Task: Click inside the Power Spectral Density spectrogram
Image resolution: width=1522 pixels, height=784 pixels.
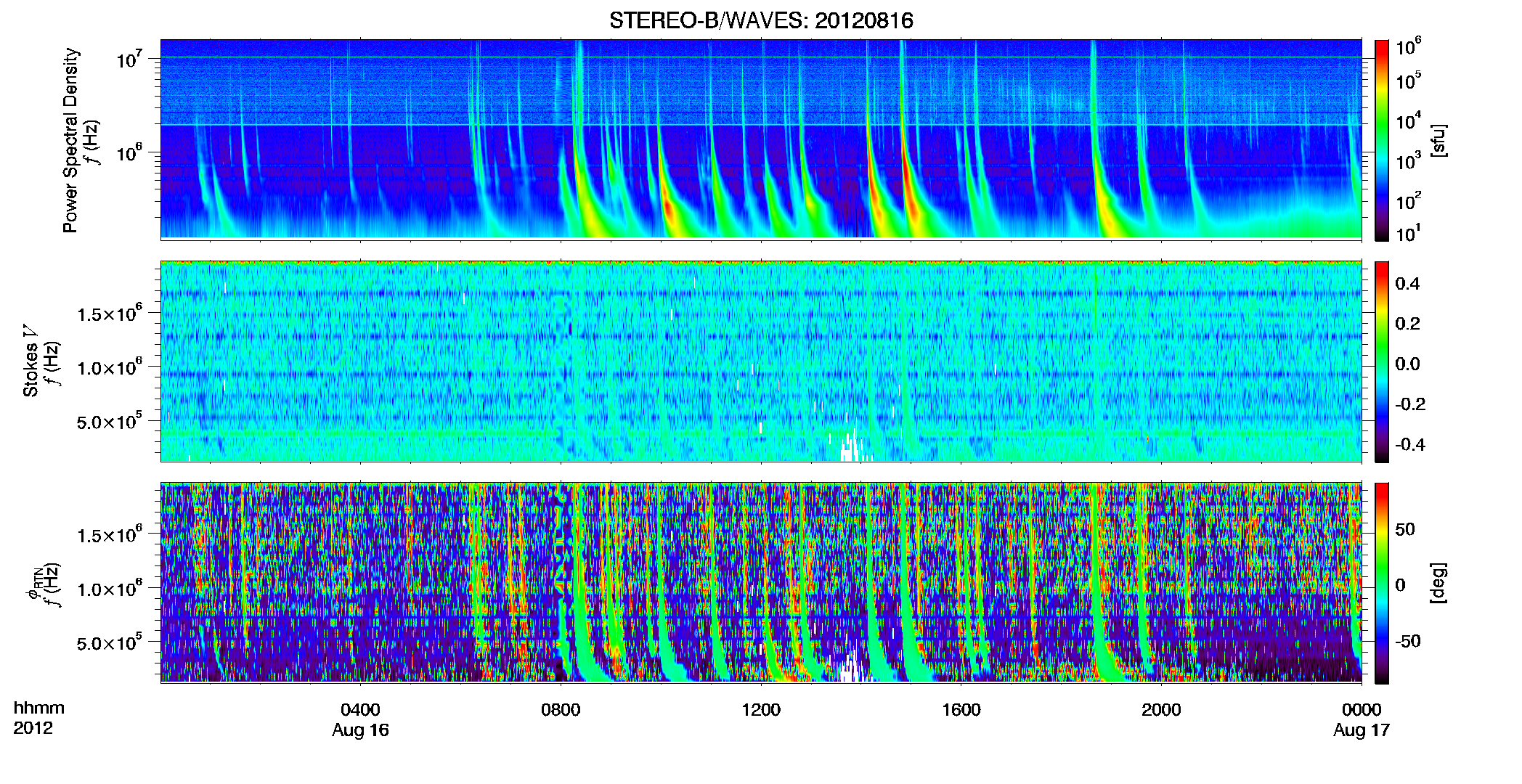Action: [761, 139]
